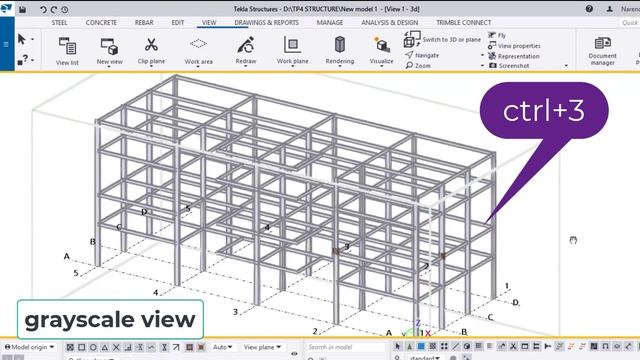Click the Navigate command
640x360 pixels.
[x=422, y=55]
